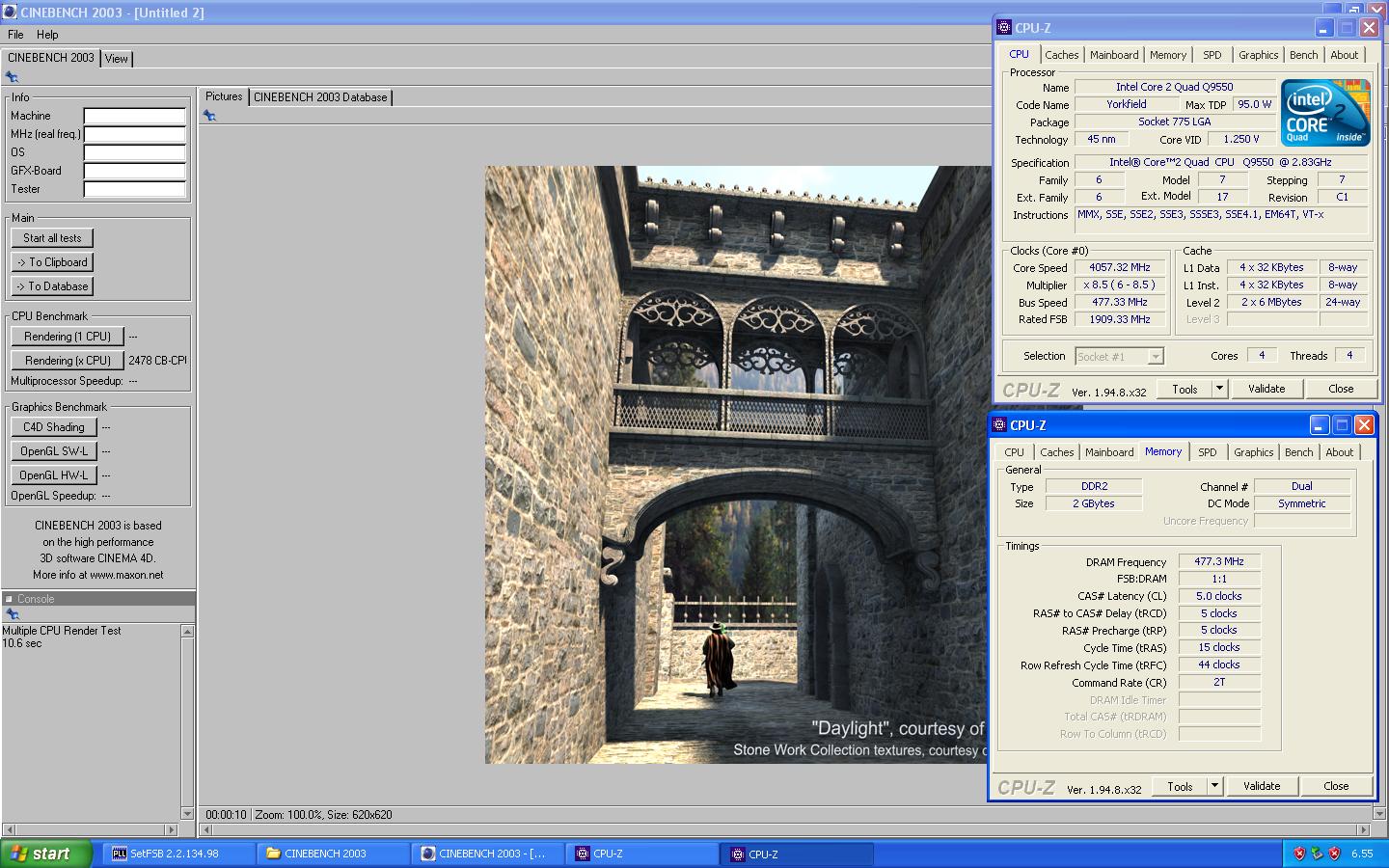The width and height of the screenshot is (1389, 868).
Task: Run the OpenGL SW-L test
Action: pyautogui.click(x=54, y=451)
